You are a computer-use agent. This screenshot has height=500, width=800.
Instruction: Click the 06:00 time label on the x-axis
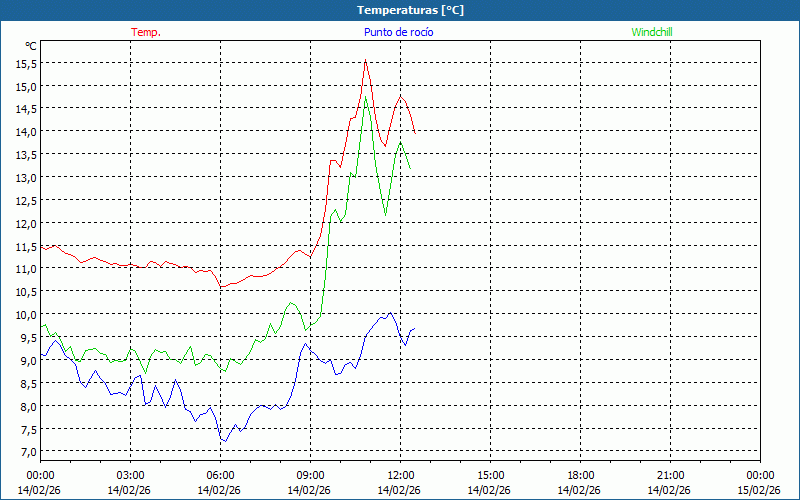tap(220, 475)
